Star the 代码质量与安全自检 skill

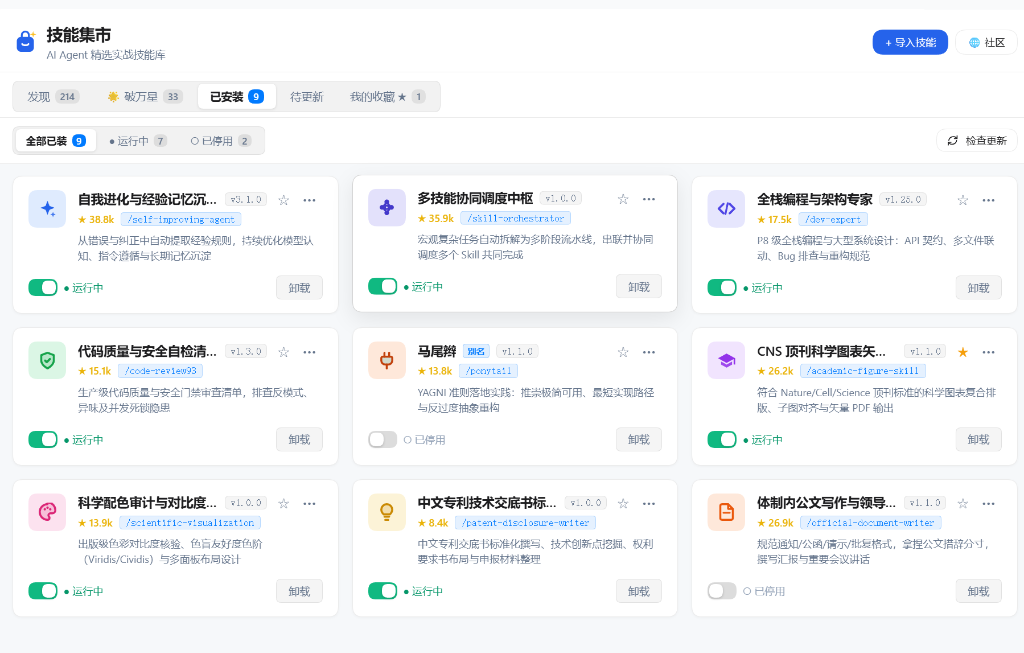pos(283,352)
